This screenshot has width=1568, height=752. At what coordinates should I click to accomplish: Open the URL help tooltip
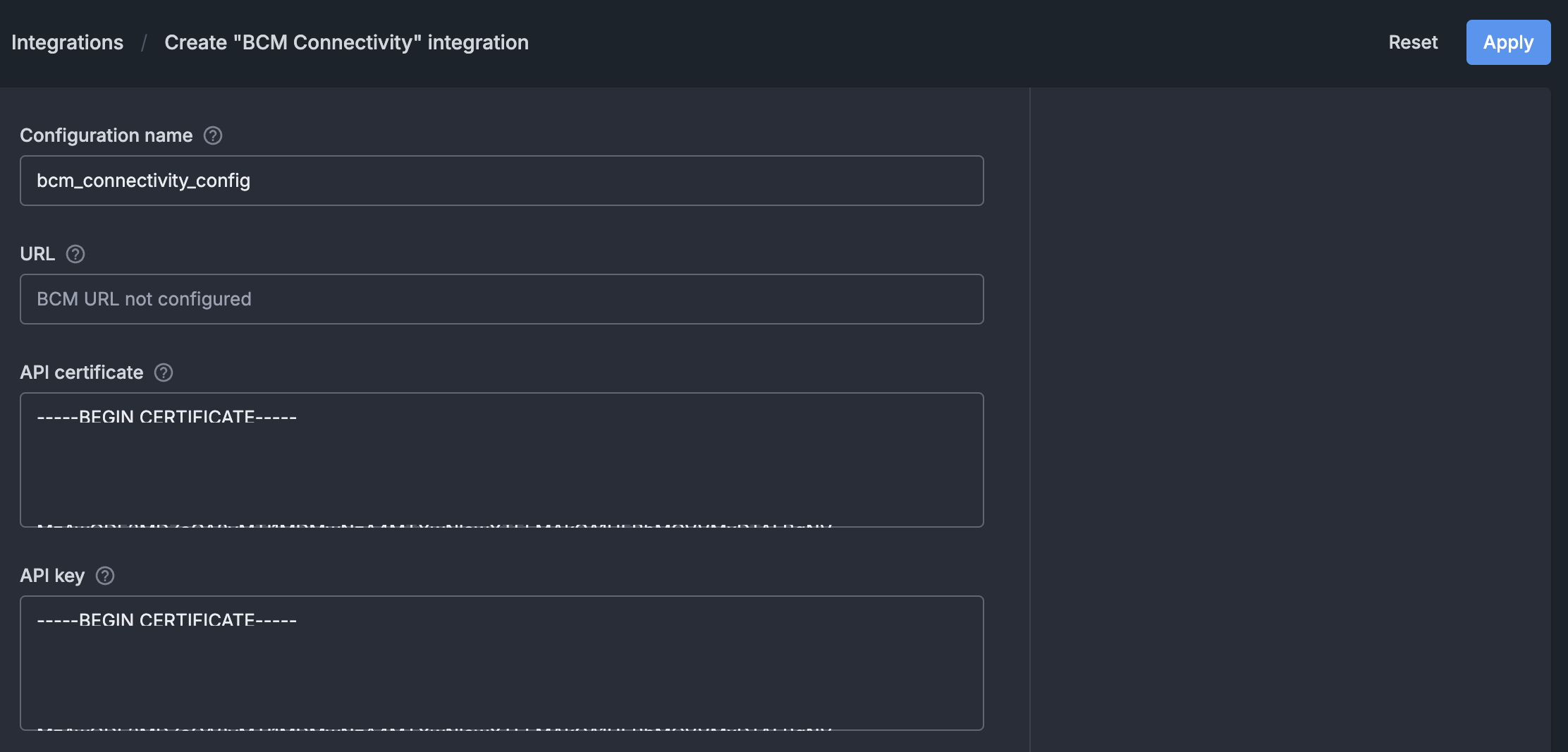(x=76, y=254)
